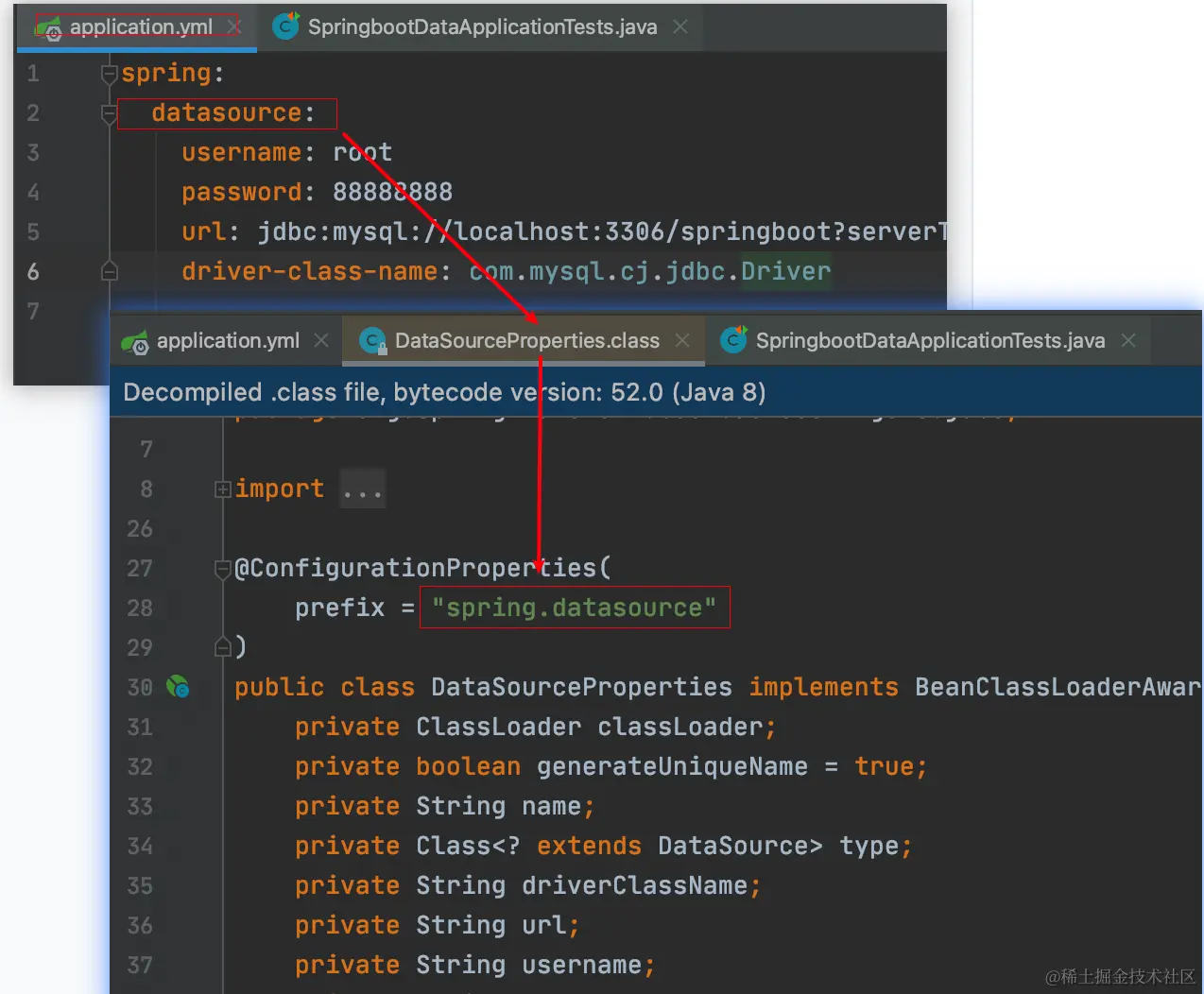Collapse the @ConfigurationProperties annotation
The width and height of the screenshot is (1204, 994).
pyautogui.click(x=223, y=569)
